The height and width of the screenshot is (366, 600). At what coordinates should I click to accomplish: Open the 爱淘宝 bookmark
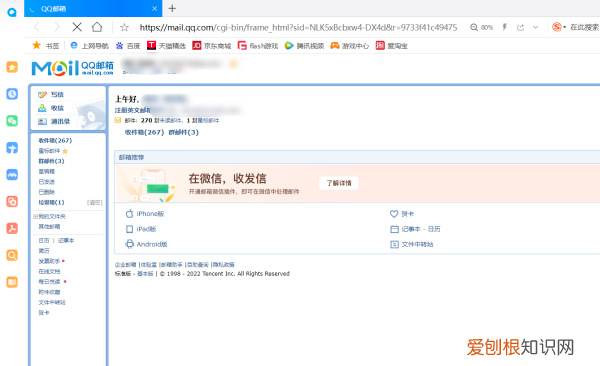(391, 46)
